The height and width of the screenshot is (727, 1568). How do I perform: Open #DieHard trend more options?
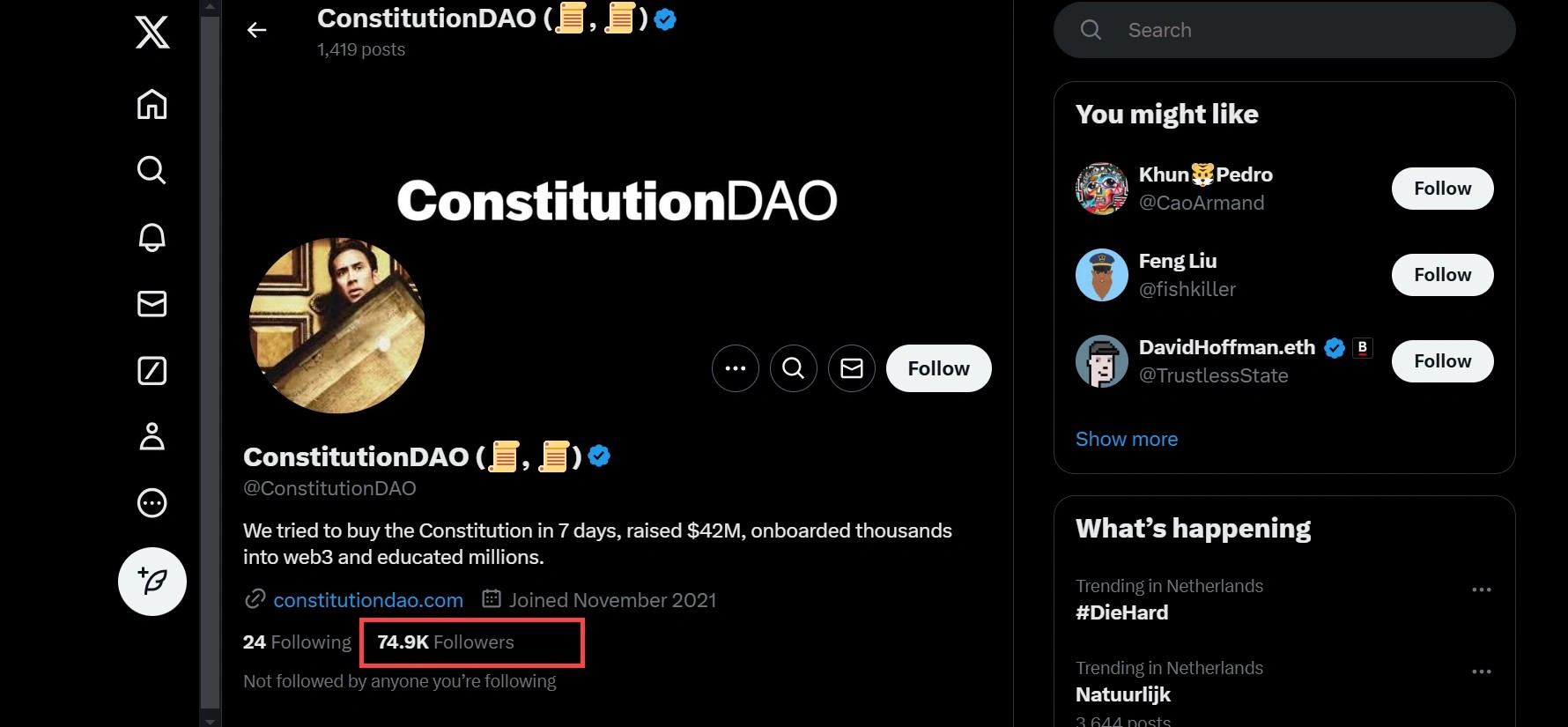tap(1481, 590)
